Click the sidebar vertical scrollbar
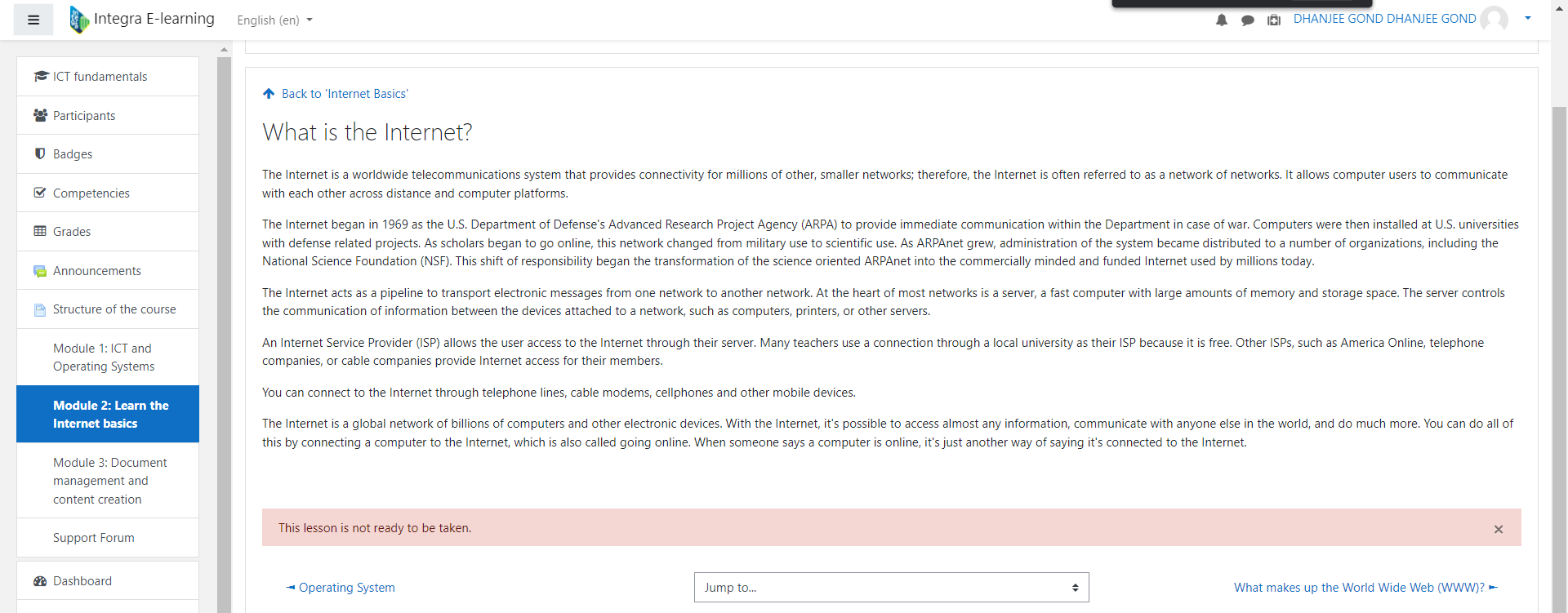The height and width of the screenshot is (613, 1568). pyautogui.click(x=224, y=326)
